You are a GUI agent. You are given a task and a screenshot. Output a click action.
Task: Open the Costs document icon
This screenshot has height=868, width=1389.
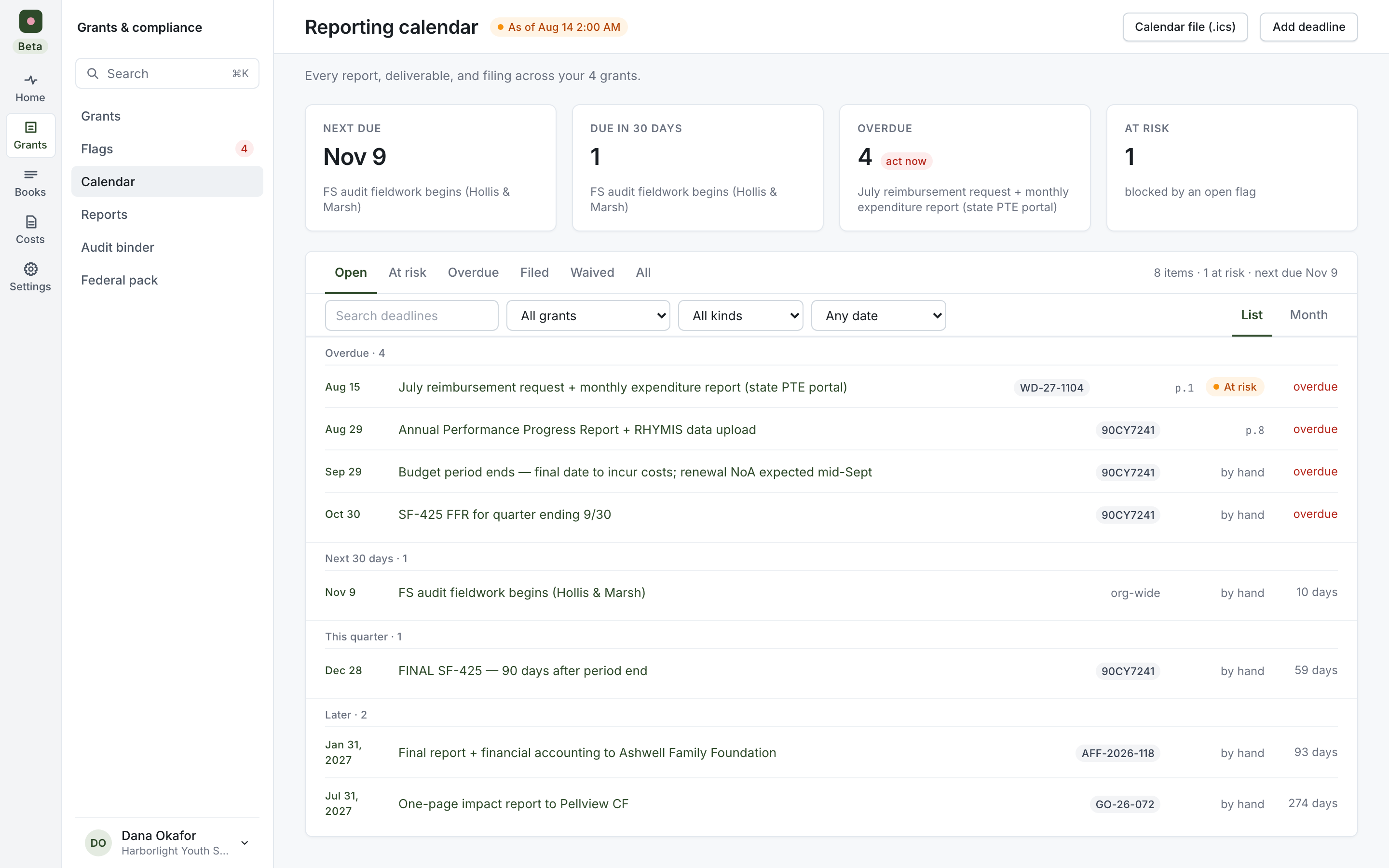pos(30,230)
